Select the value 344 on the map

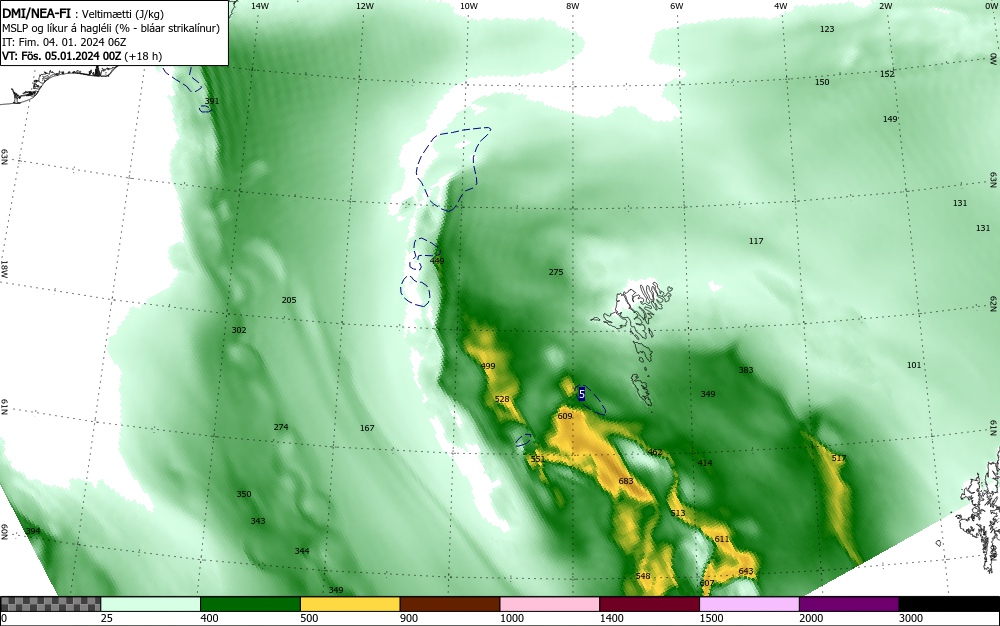(x=302, y=551)
